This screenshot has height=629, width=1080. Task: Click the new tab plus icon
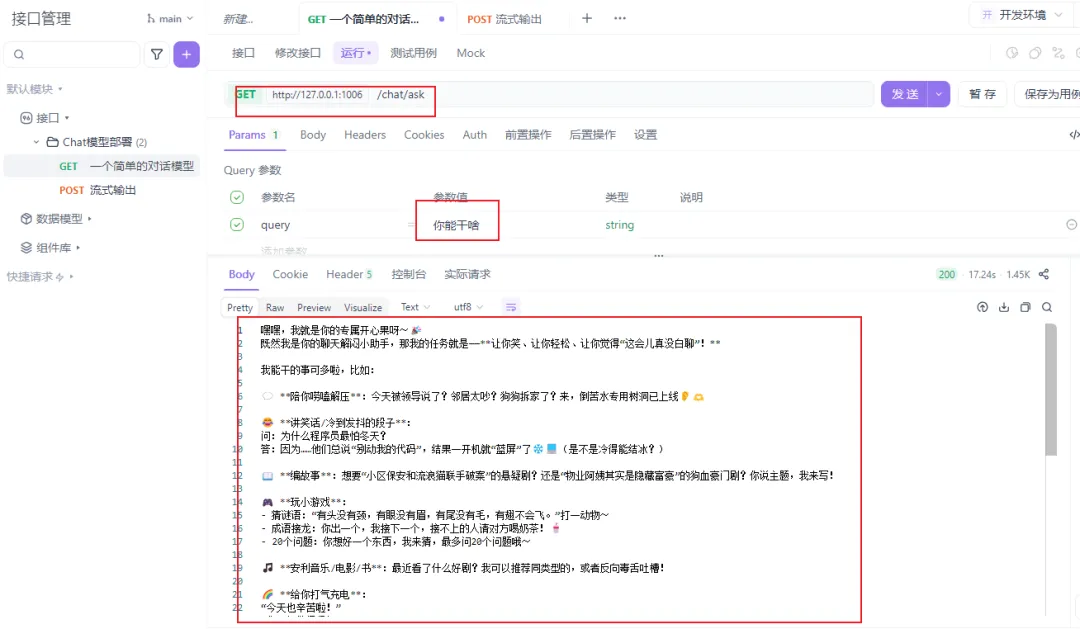click(x=587, y=19)
